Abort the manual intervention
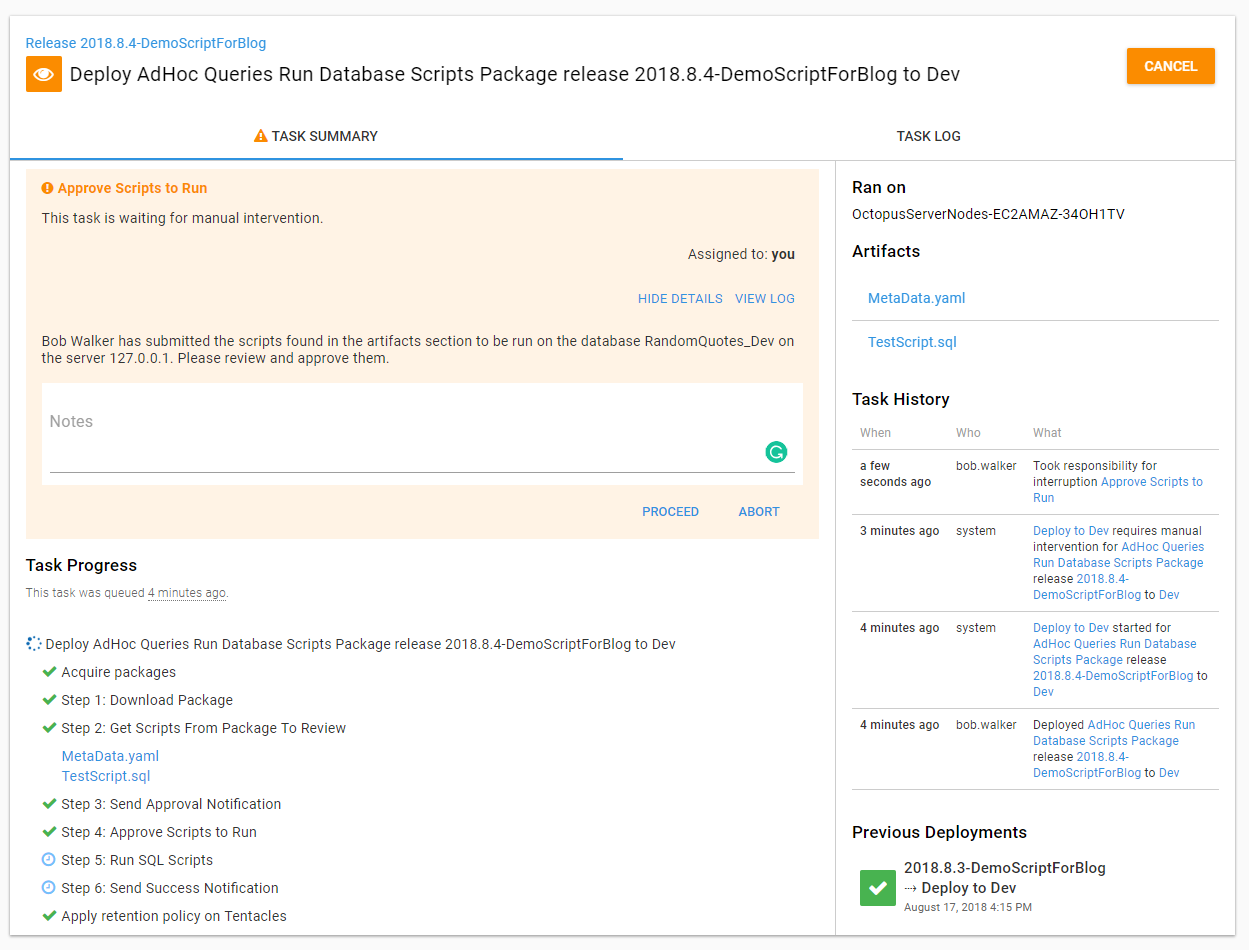1249x950 pixels. click(x=758, y=512)
